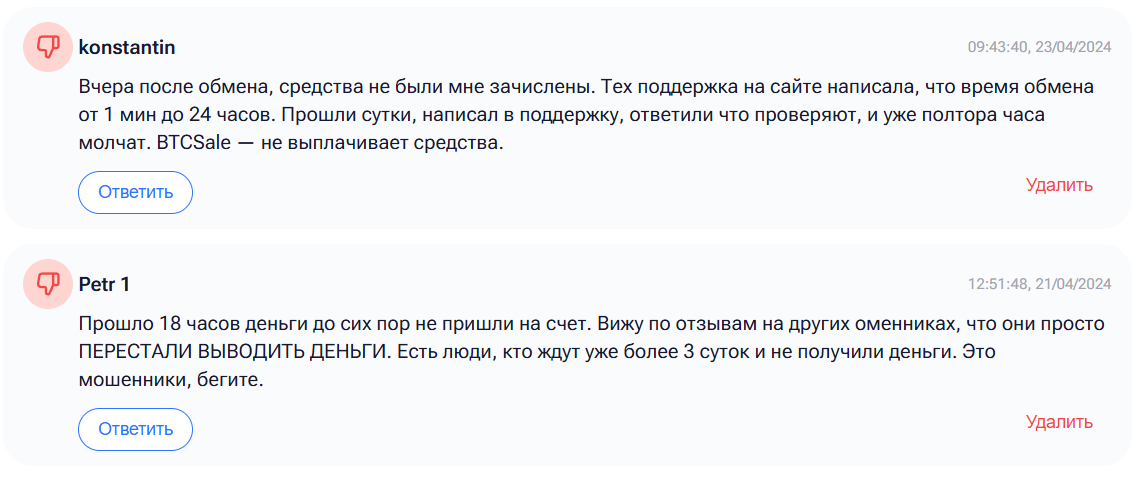Open the Petr 1 username
This screenshot has height=485, width=1142.
104,283
